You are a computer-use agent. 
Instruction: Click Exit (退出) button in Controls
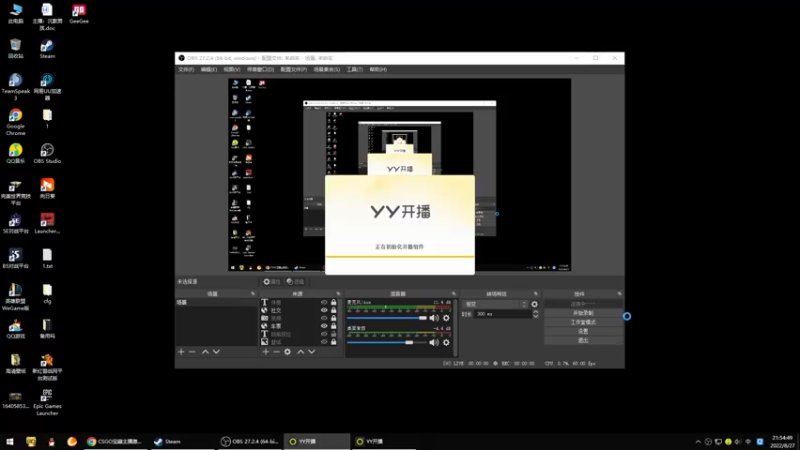pyautogui.click(x=583, y=340)
